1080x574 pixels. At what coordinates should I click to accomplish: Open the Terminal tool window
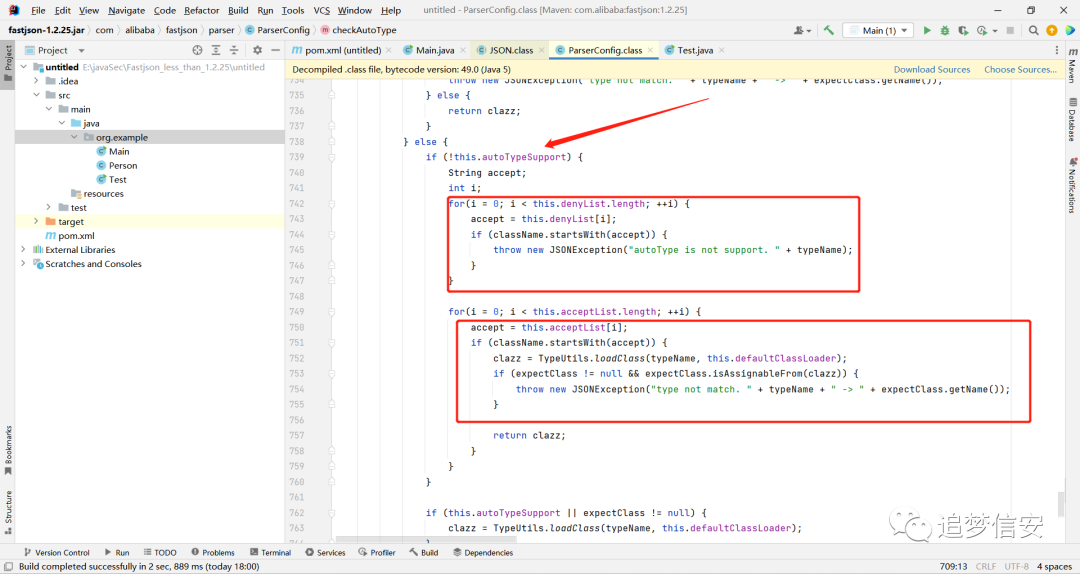coord(271,553)
